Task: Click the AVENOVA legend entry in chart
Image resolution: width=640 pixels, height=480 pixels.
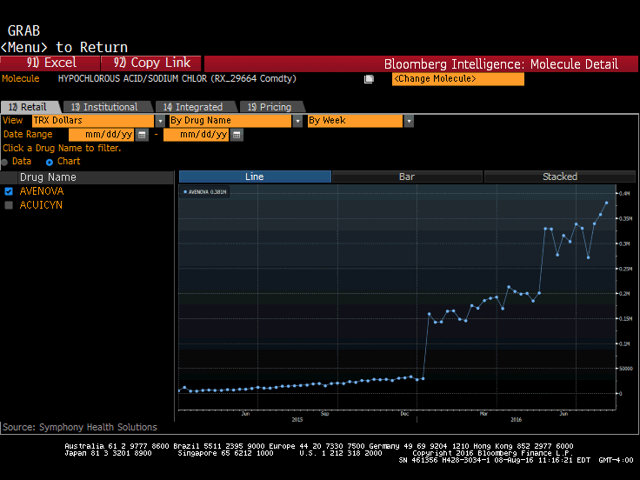Action: 204,191
